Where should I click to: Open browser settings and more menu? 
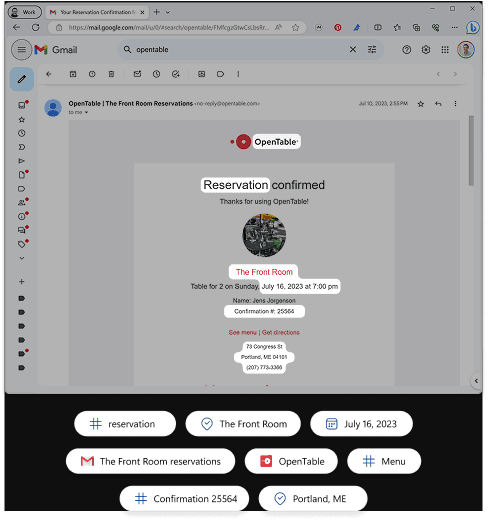[x=454, y=28]
